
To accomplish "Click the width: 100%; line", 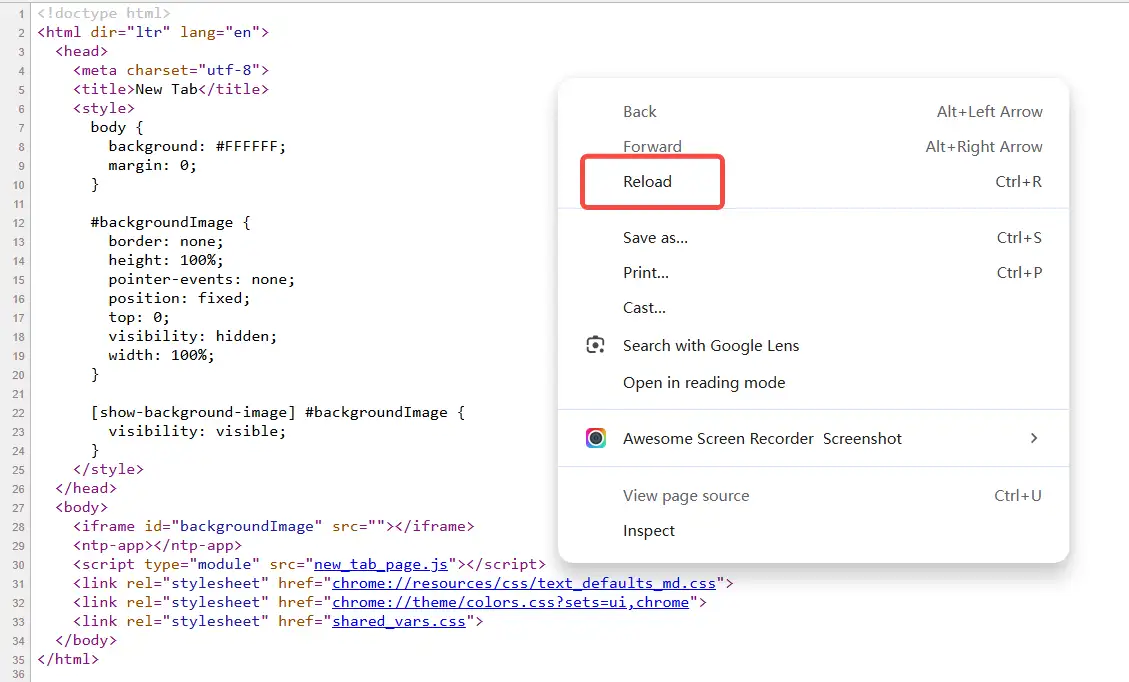I will pyautogui.click(x=161, y=355).
